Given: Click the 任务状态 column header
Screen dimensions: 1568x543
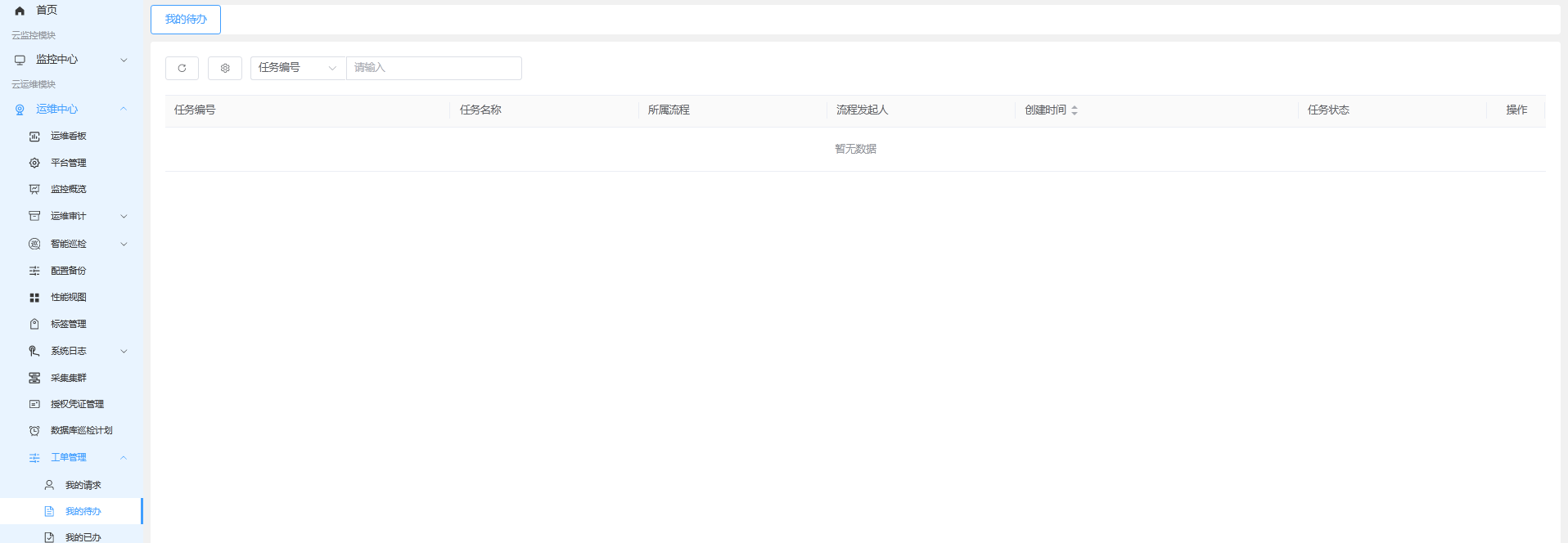Looking at the screenshot, I should coord(1328,110).
